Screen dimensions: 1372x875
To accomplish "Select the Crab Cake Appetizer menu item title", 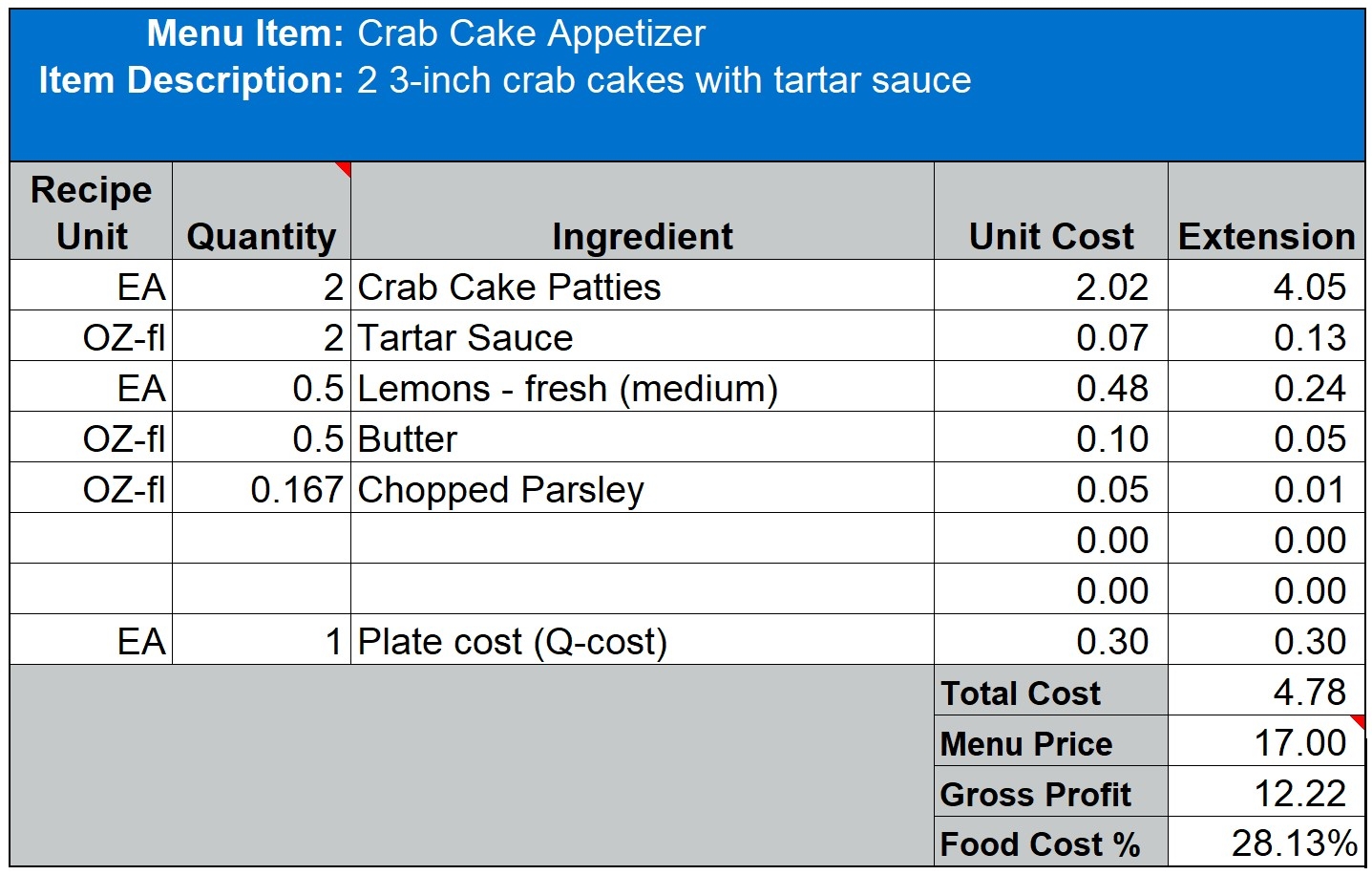I will [531, 34].
